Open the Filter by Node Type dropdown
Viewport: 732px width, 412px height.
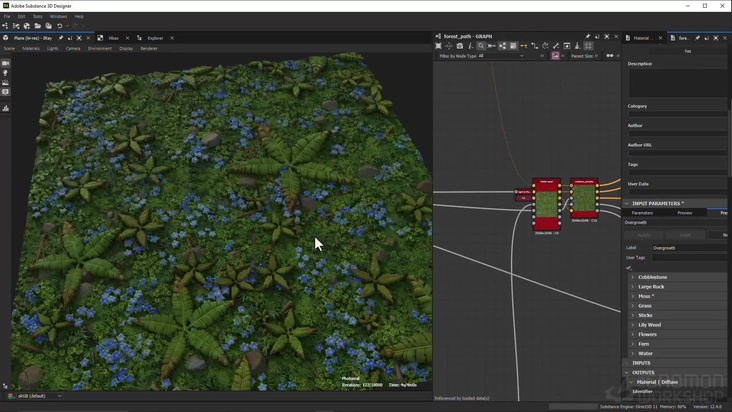500,56
